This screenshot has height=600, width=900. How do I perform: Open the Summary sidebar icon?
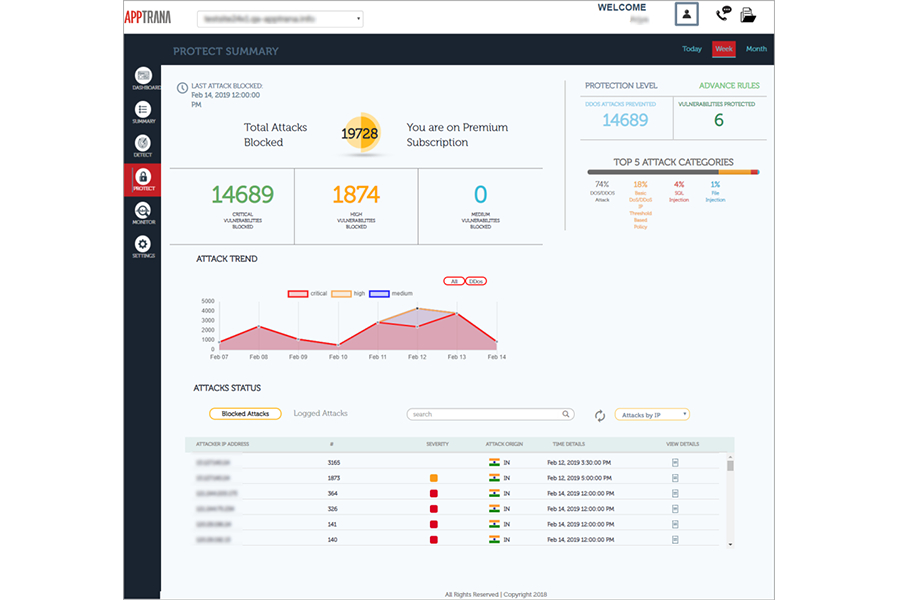click(143, 111)
